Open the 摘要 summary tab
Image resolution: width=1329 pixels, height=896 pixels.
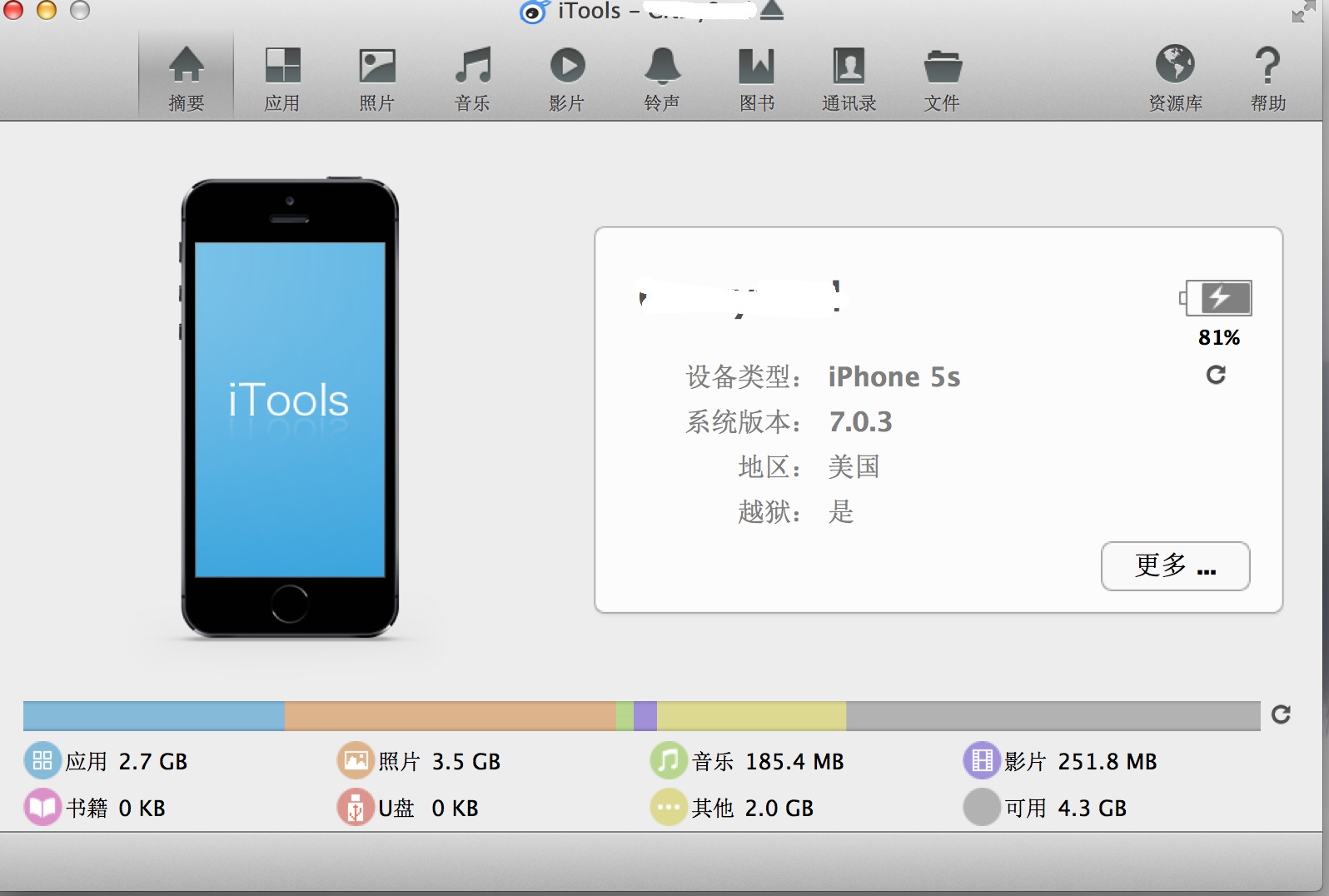[x=186, y=78]
